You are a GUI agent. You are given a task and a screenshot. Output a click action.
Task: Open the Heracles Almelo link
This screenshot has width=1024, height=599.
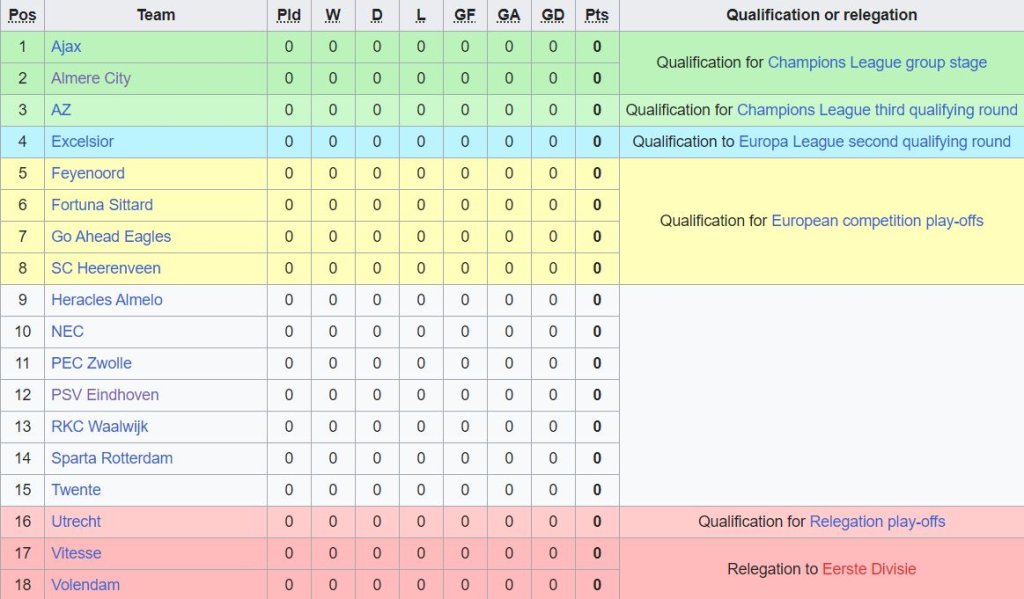pos(107,300)
